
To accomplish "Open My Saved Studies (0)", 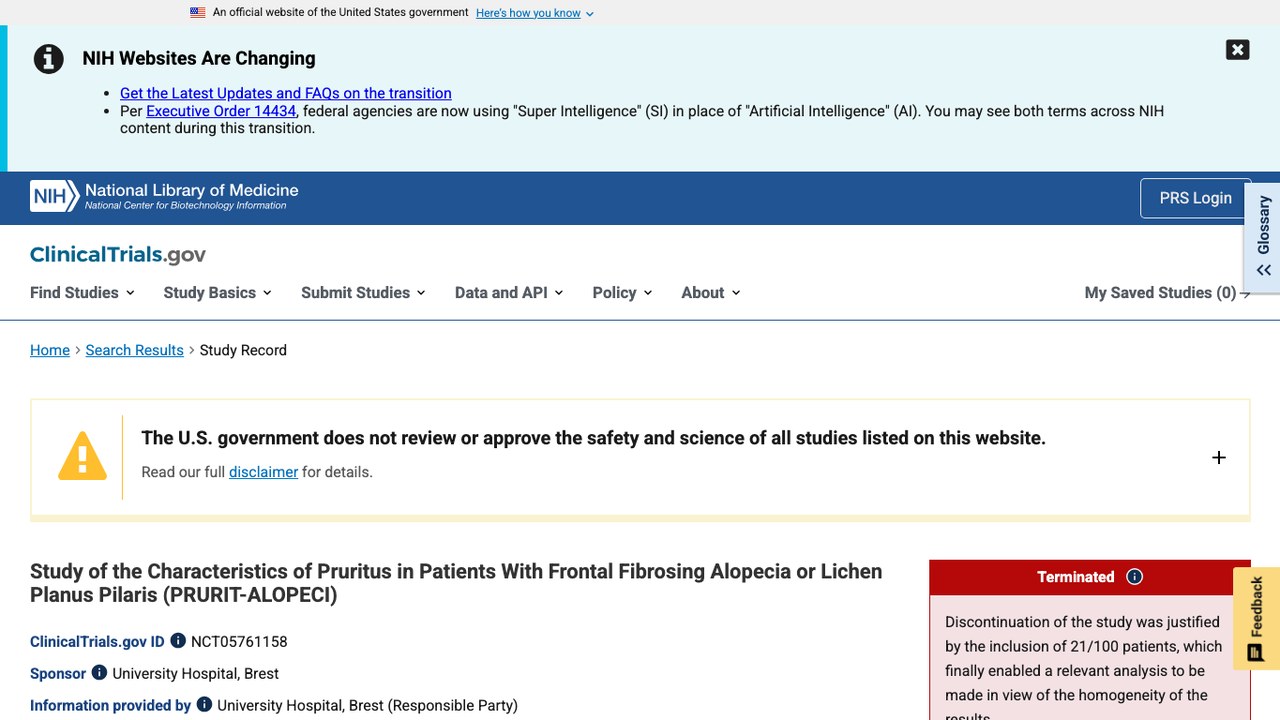I will click(x=1167, y=293).
